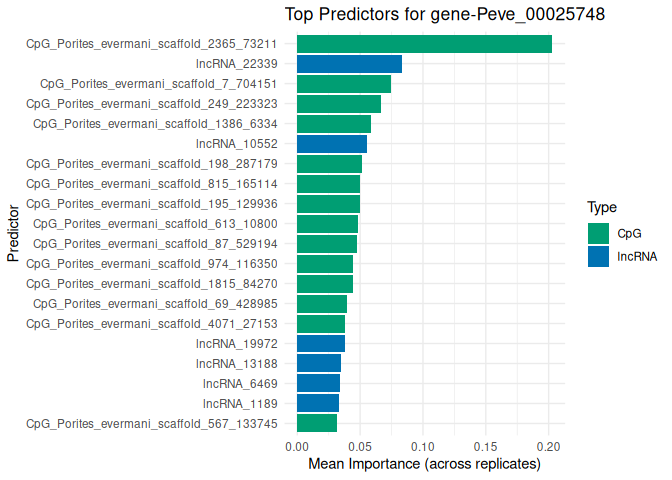The height and width of the screenshot is (480, 672).
Task: Click the 0.10 x-axis tick label
Action: point(423,446)
